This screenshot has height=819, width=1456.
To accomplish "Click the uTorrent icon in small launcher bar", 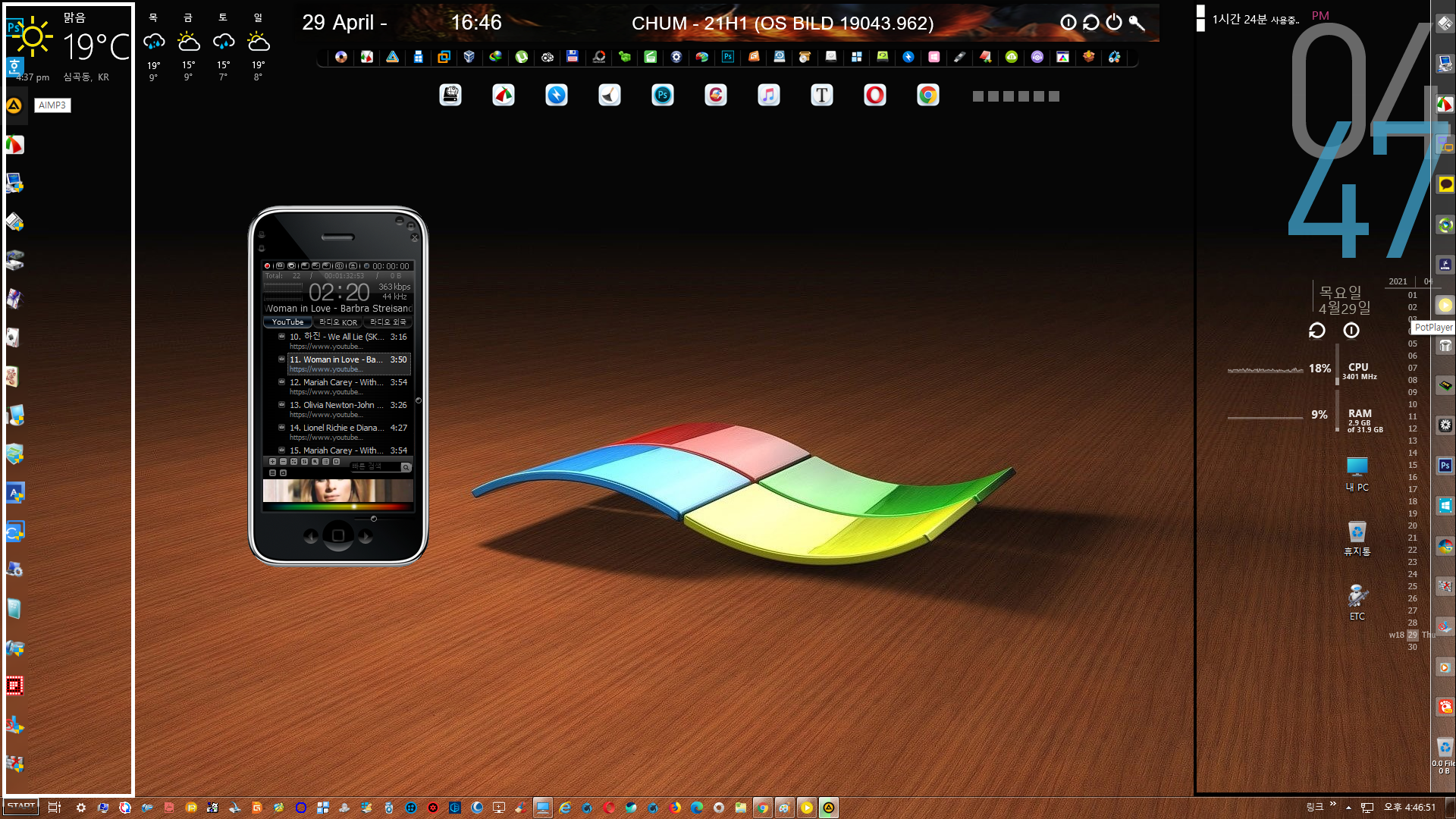I will (522, 57).
